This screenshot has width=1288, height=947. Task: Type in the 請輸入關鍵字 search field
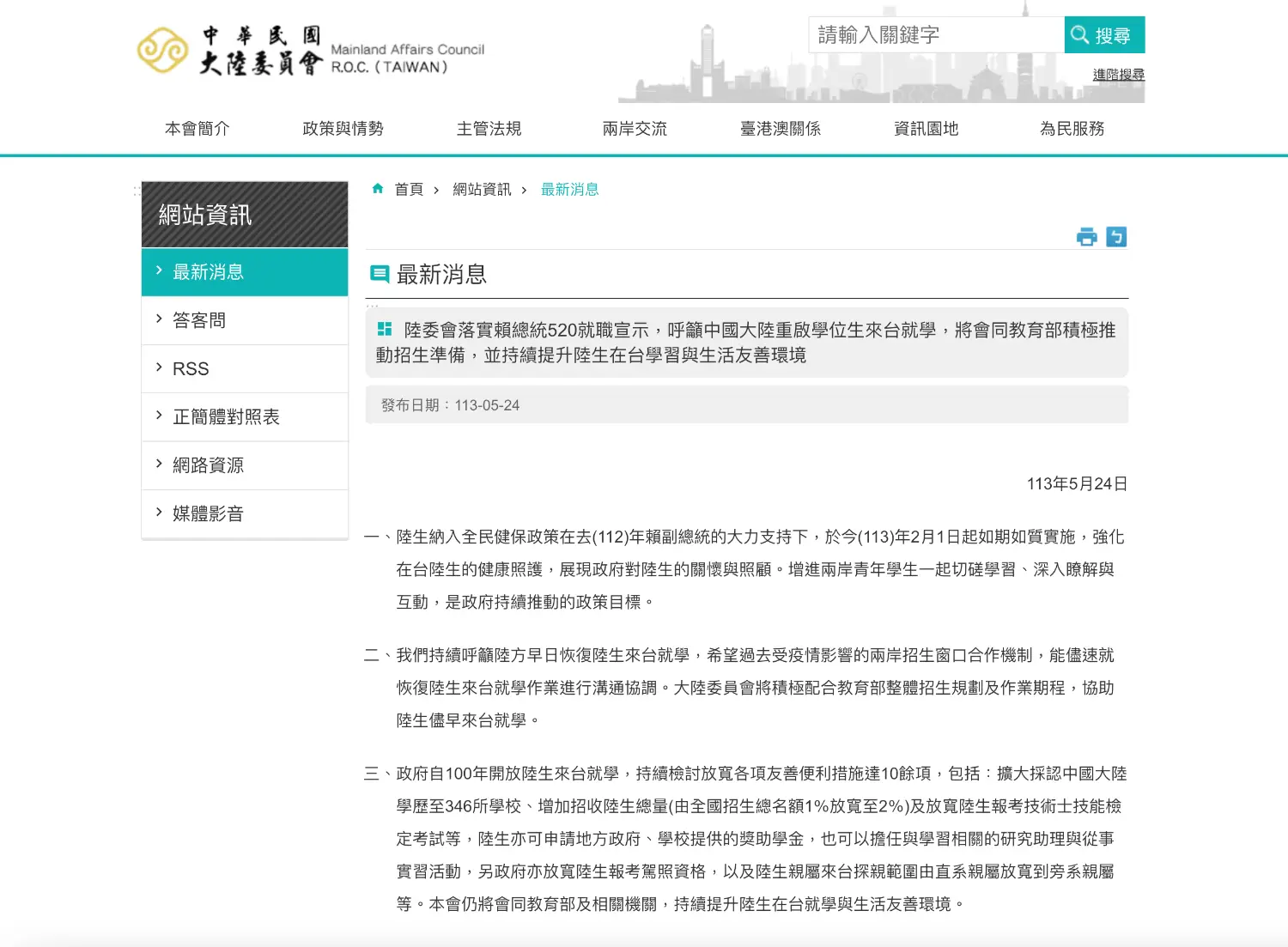click(936, 35)
